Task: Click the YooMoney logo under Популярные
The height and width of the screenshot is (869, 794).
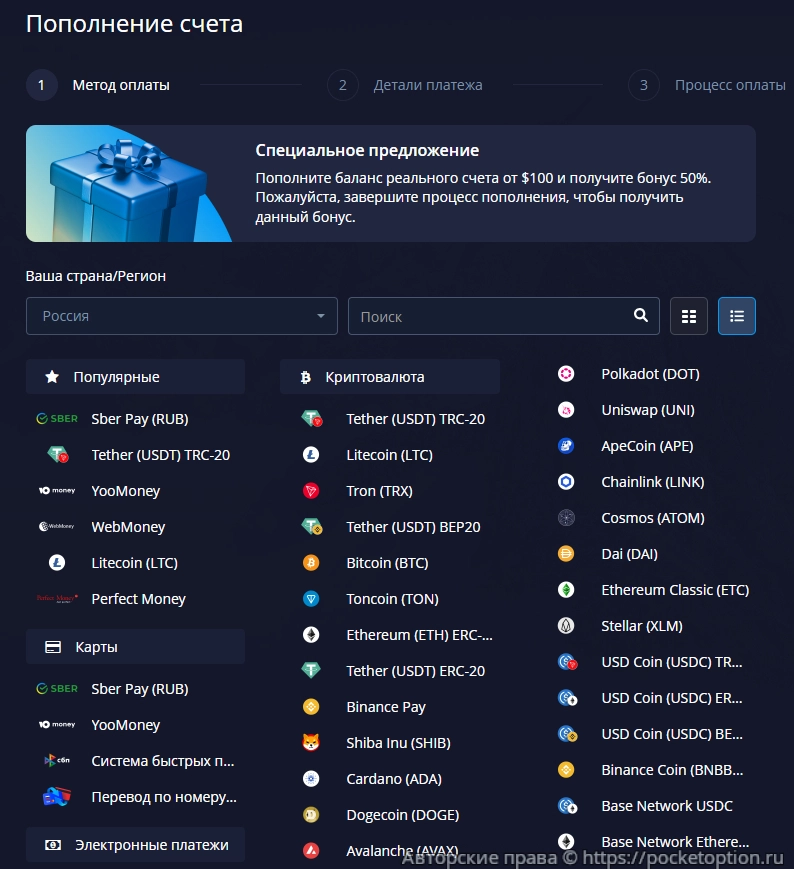Action: click(57, 490)
